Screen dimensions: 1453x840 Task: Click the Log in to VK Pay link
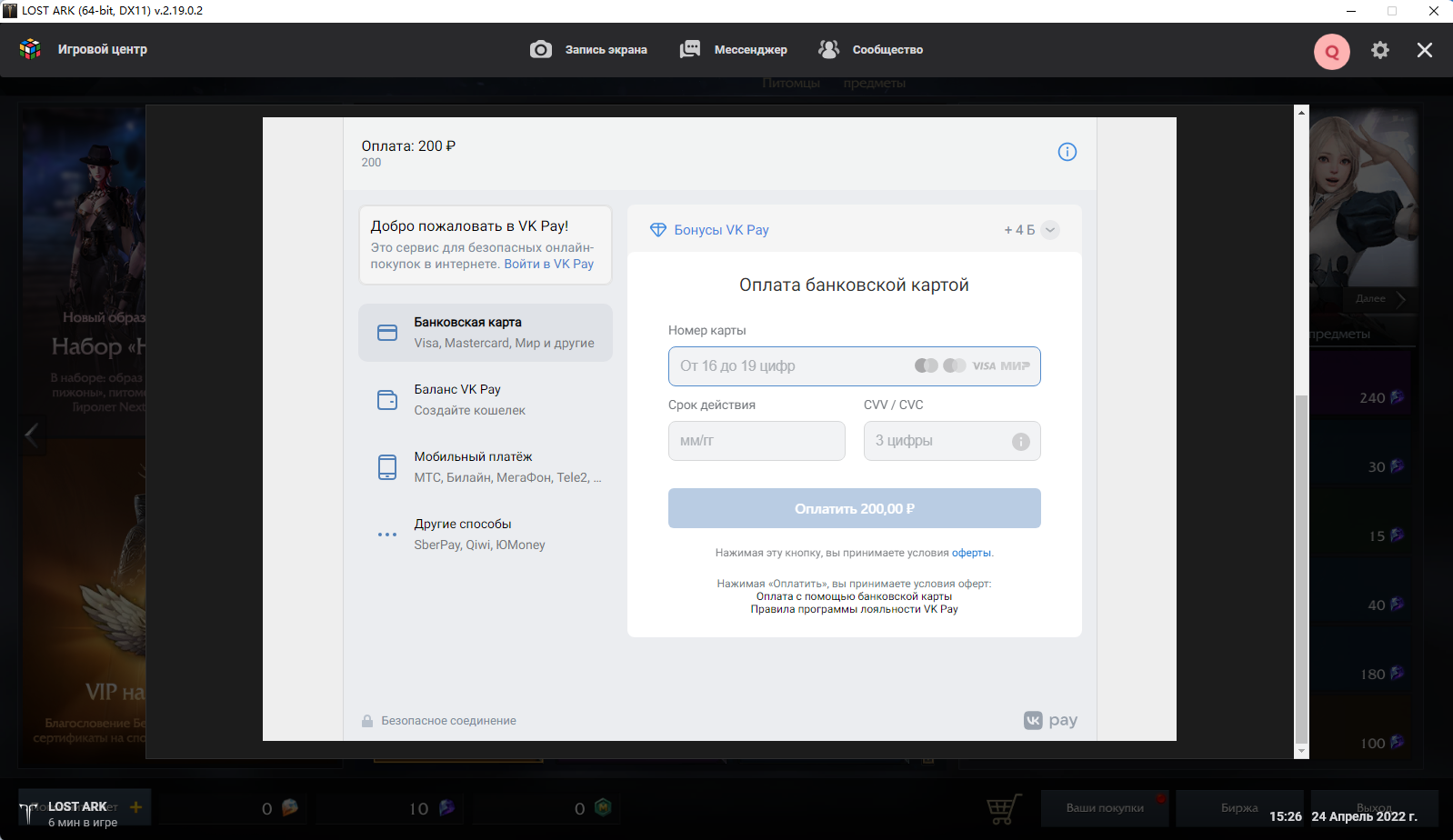[x=549, y=264]
